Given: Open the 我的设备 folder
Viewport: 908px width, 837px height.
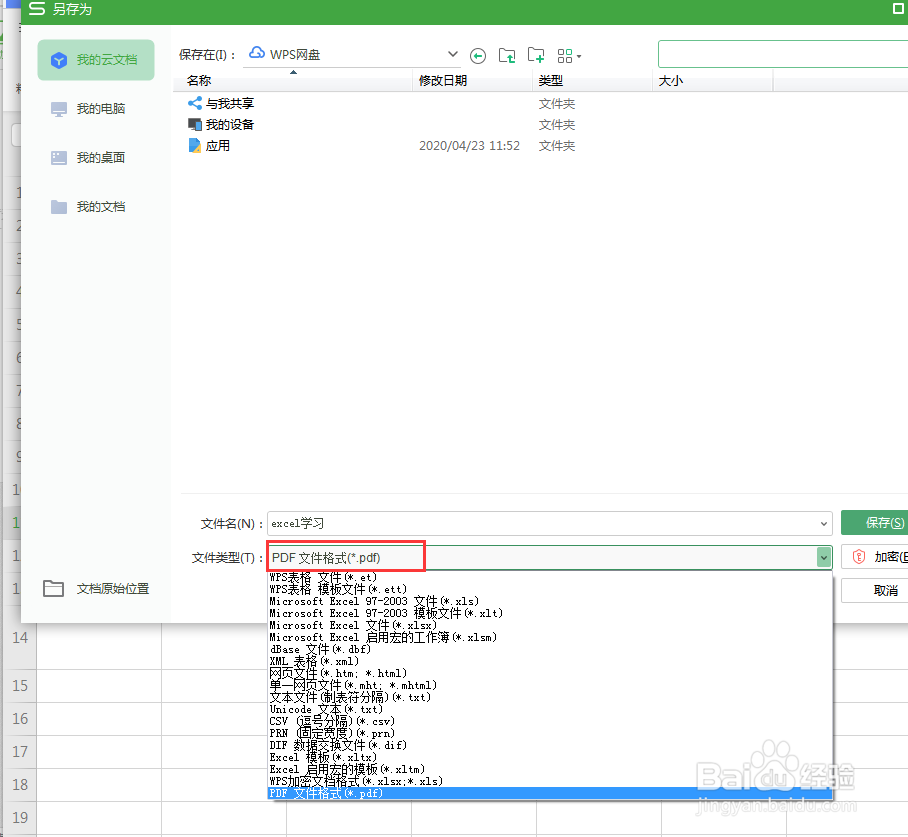Looking at the screenshot, I should click(221, 125).
